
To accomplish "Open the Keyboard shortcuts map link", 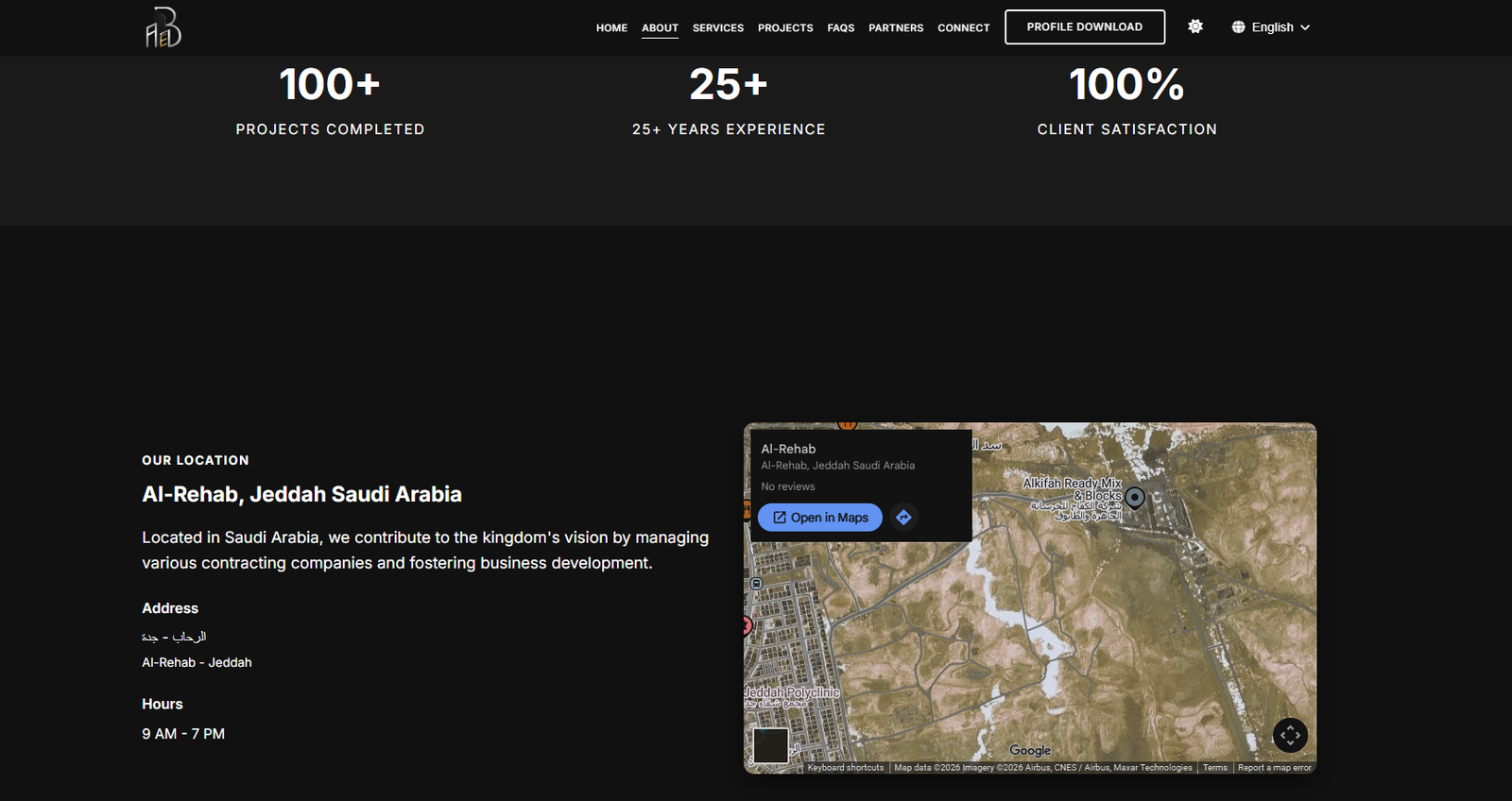I will pyautogui.click(x=846, y=768).
